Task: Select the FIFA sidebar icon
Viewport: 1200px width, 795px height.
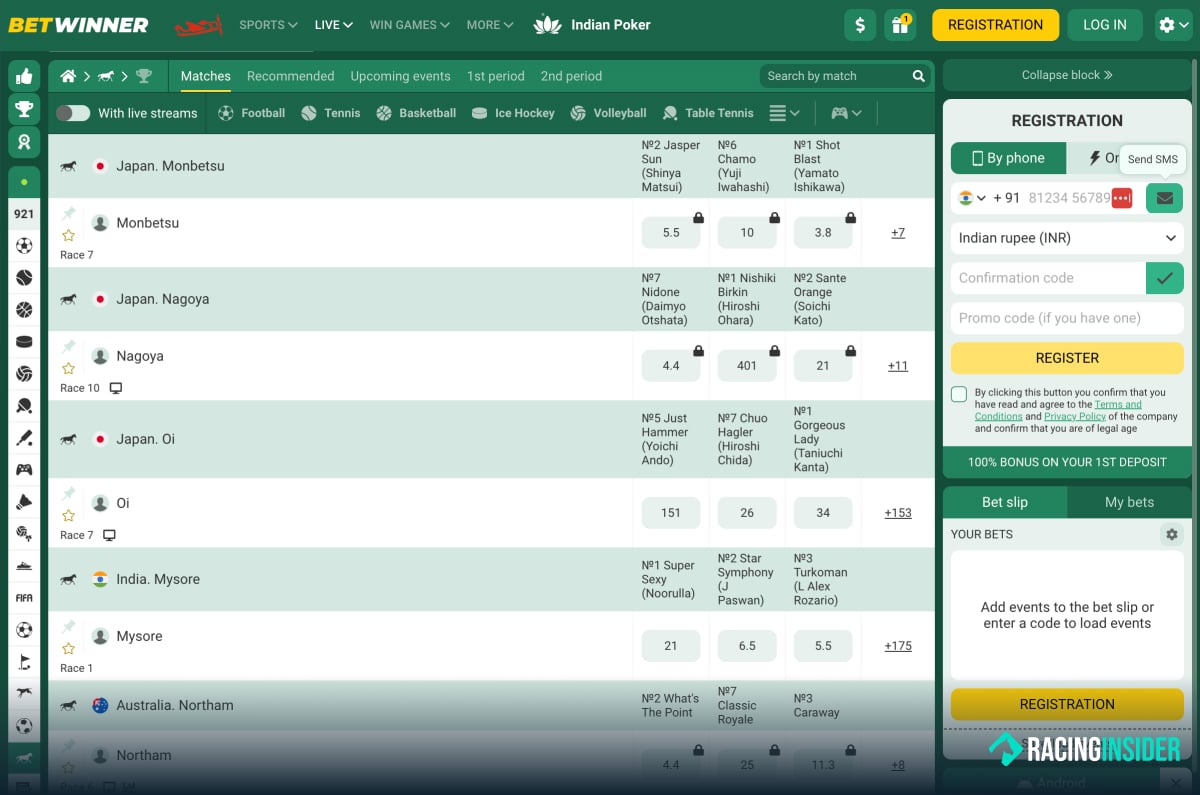Action: (24, 598)
